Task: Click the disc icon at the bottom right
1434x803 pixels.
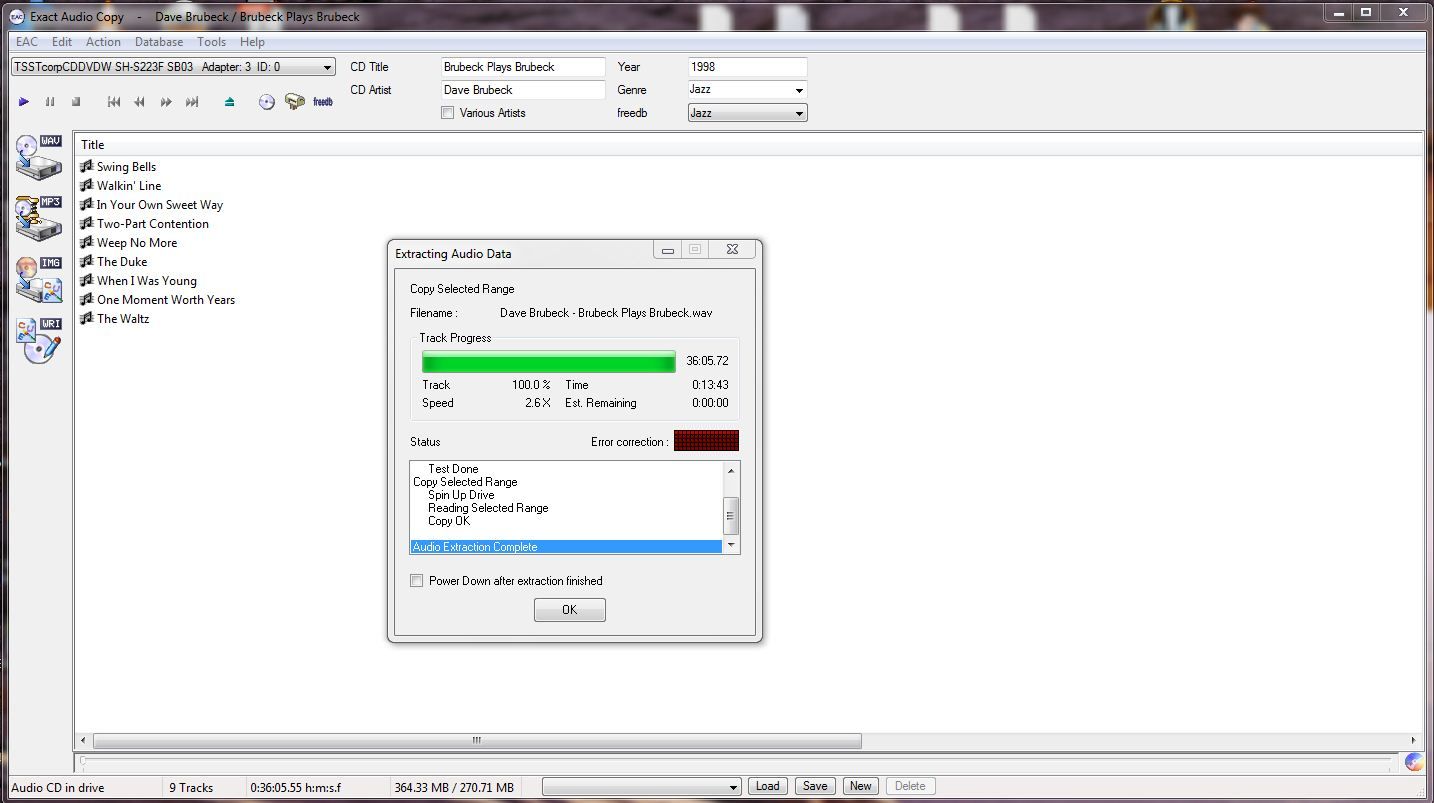Action: point(1414,762)
